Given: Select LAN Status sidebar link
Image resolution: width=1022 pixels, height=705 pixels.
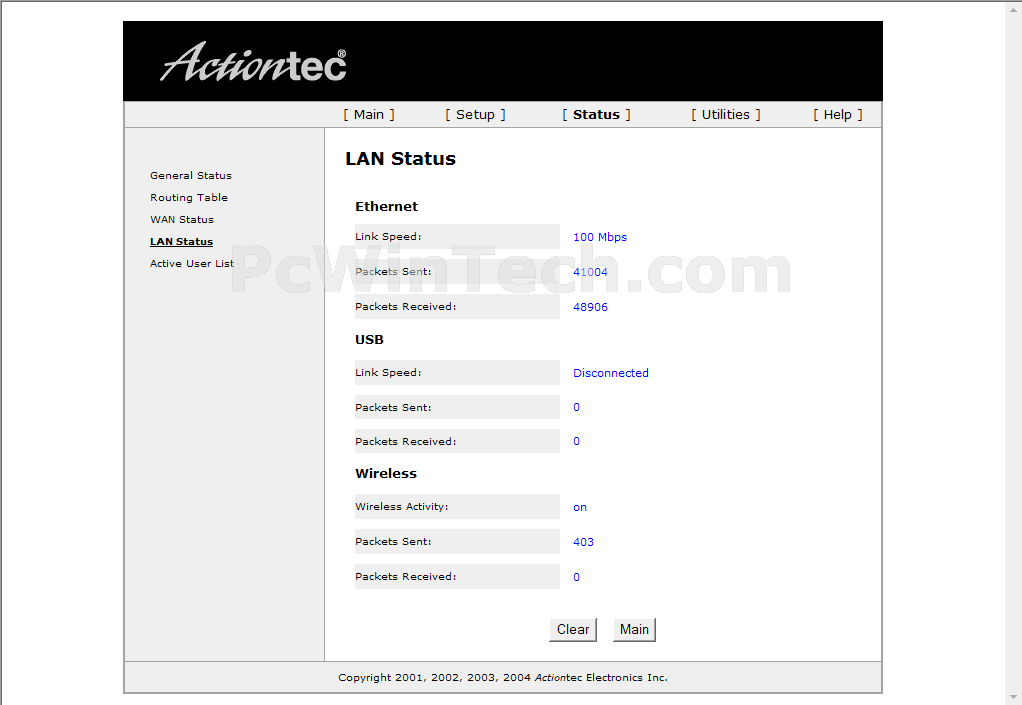Looking at the screenshot, I should 181,242.
